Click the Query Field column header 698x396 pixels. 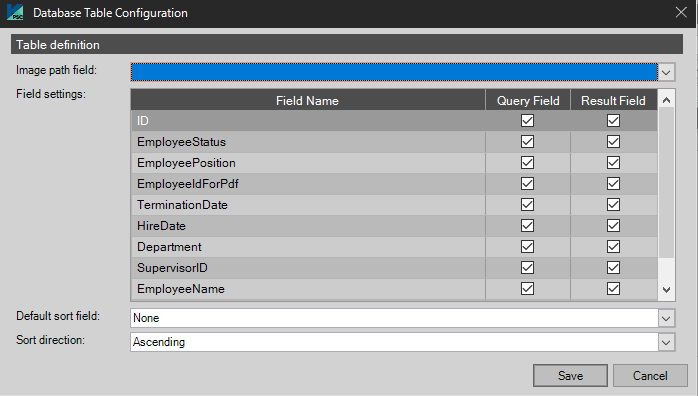[x=528, y=101]
